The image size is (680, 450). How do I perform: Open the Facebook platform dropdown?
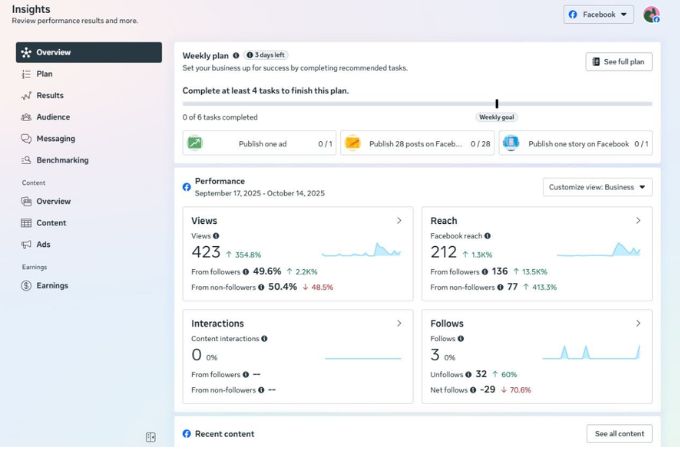coord(598,14)
